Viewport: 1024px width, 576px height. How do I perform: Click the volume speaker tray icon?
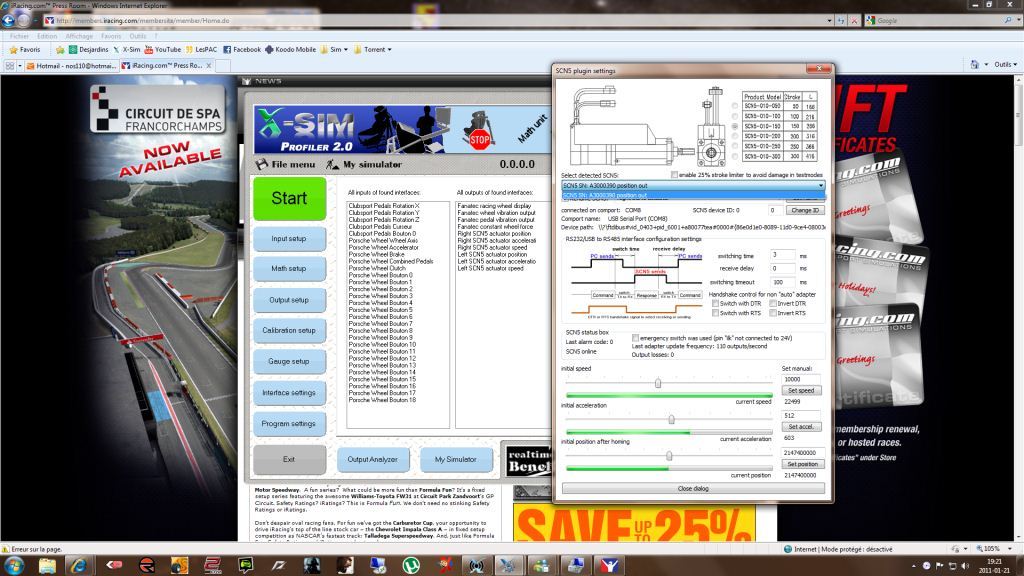[965, 566]
